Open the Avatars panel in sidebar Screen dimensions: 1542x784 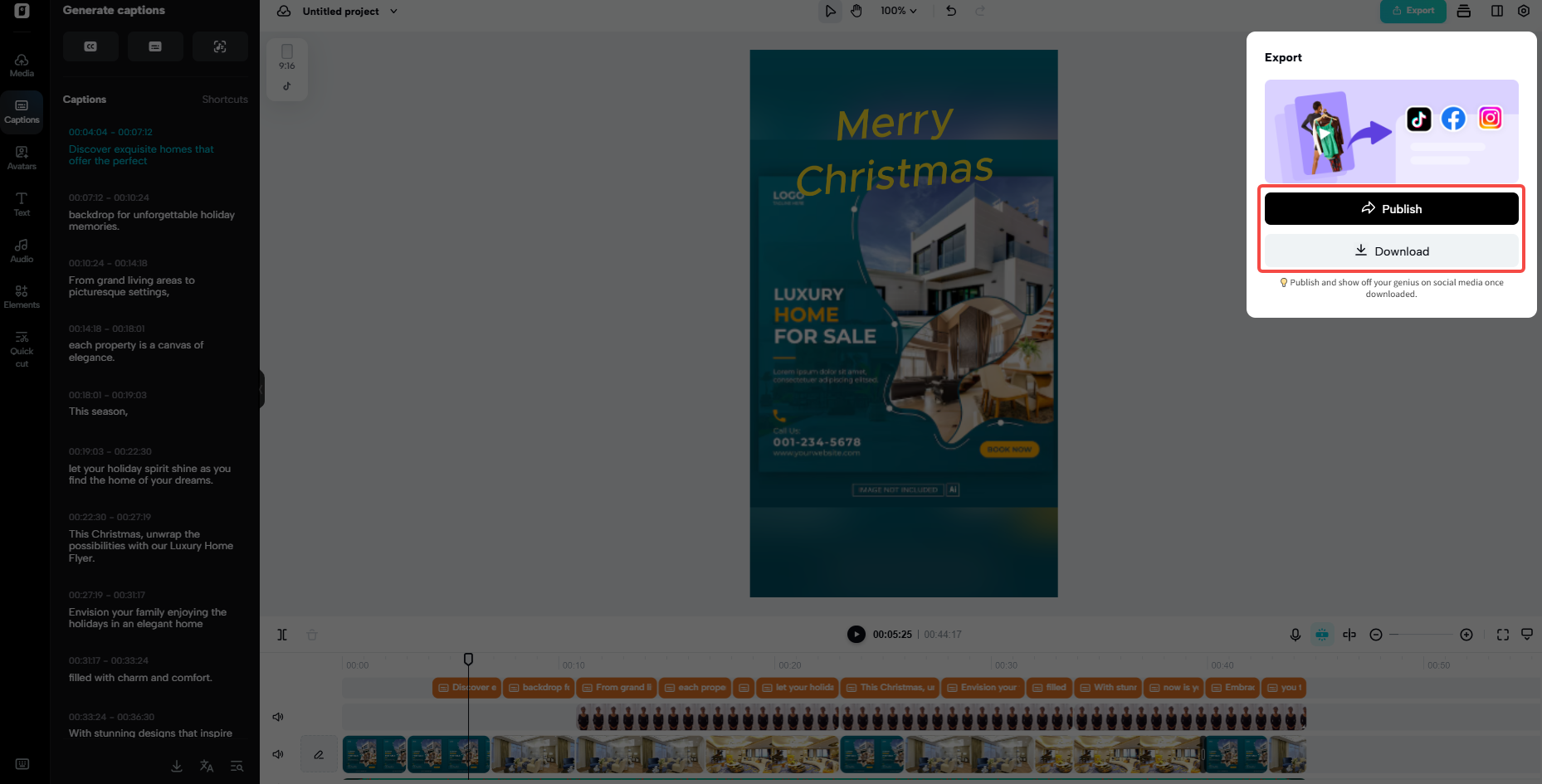pos(22,158)
